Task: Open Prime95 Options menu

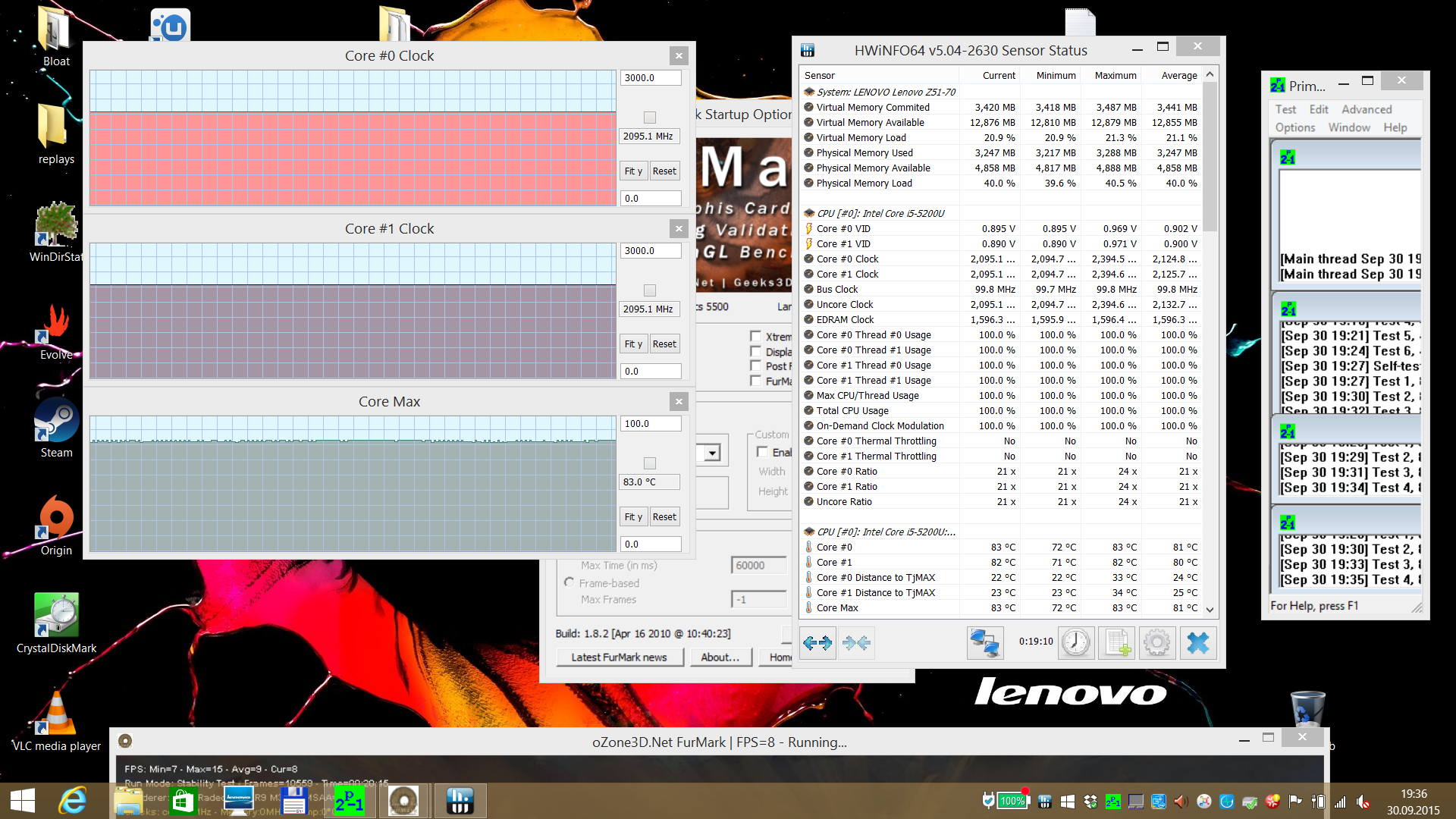Action: pyautogui.click(x=1295, y=127)
